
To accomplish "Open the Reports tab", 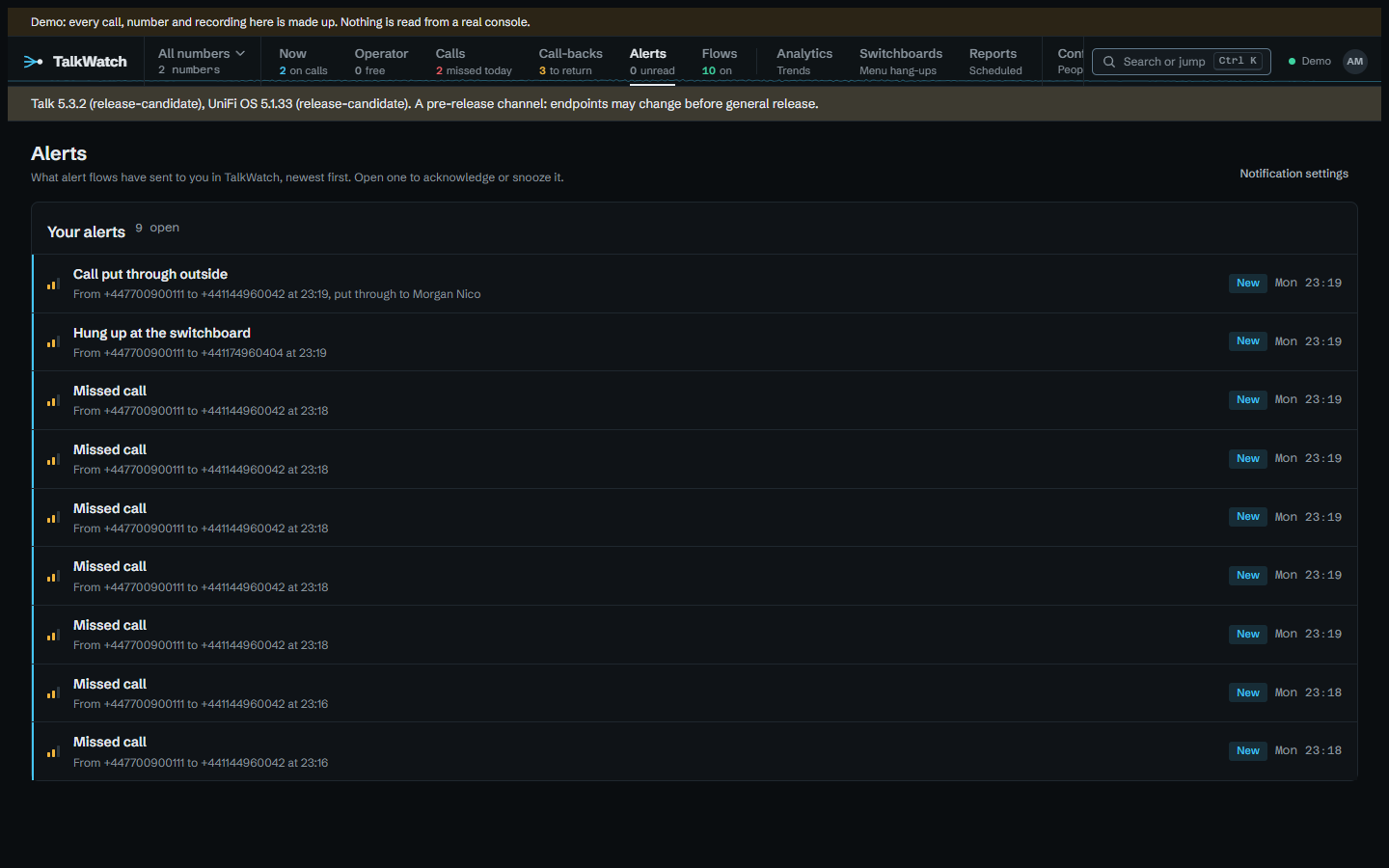I will [x=995, y=62].
